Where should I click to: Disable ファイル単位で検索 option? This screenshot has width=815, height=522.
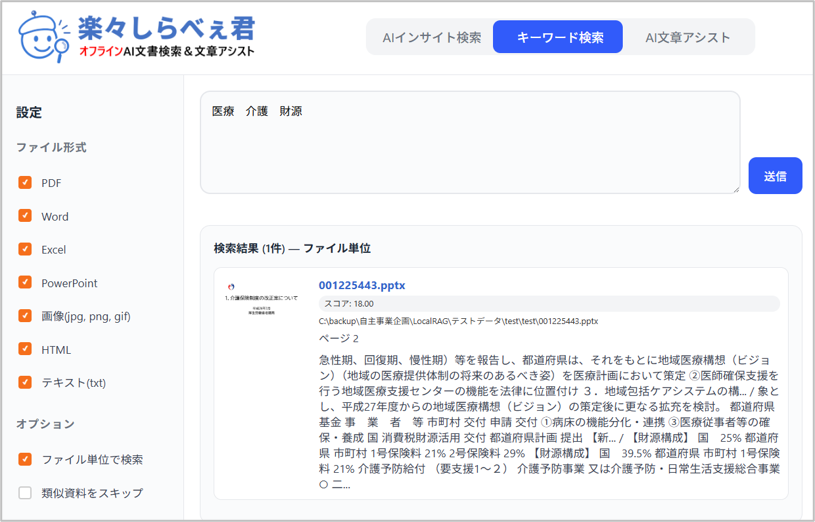tap(25, 459)
